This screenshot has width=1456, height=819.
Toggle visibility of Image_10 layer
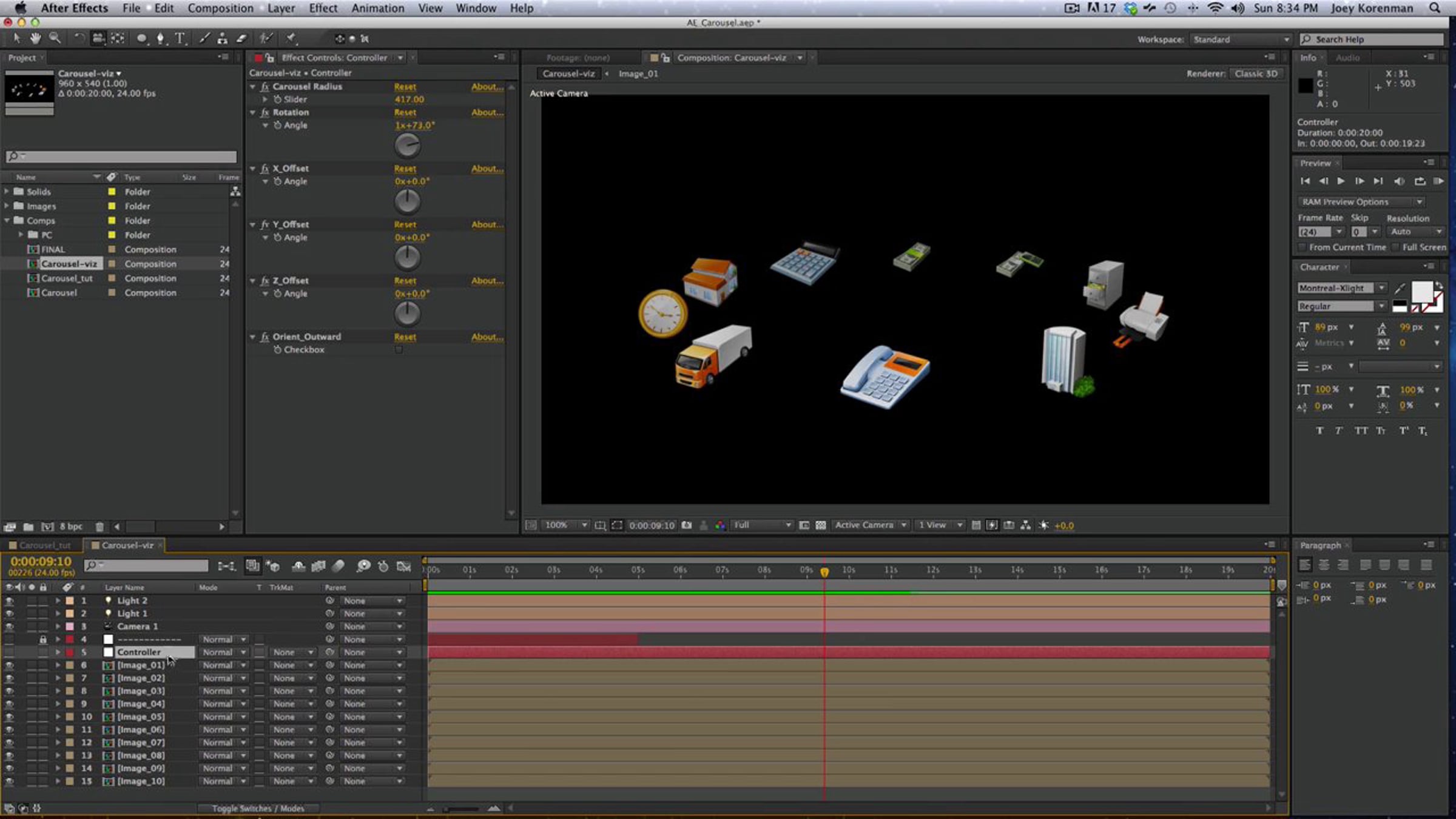point(9,781)
